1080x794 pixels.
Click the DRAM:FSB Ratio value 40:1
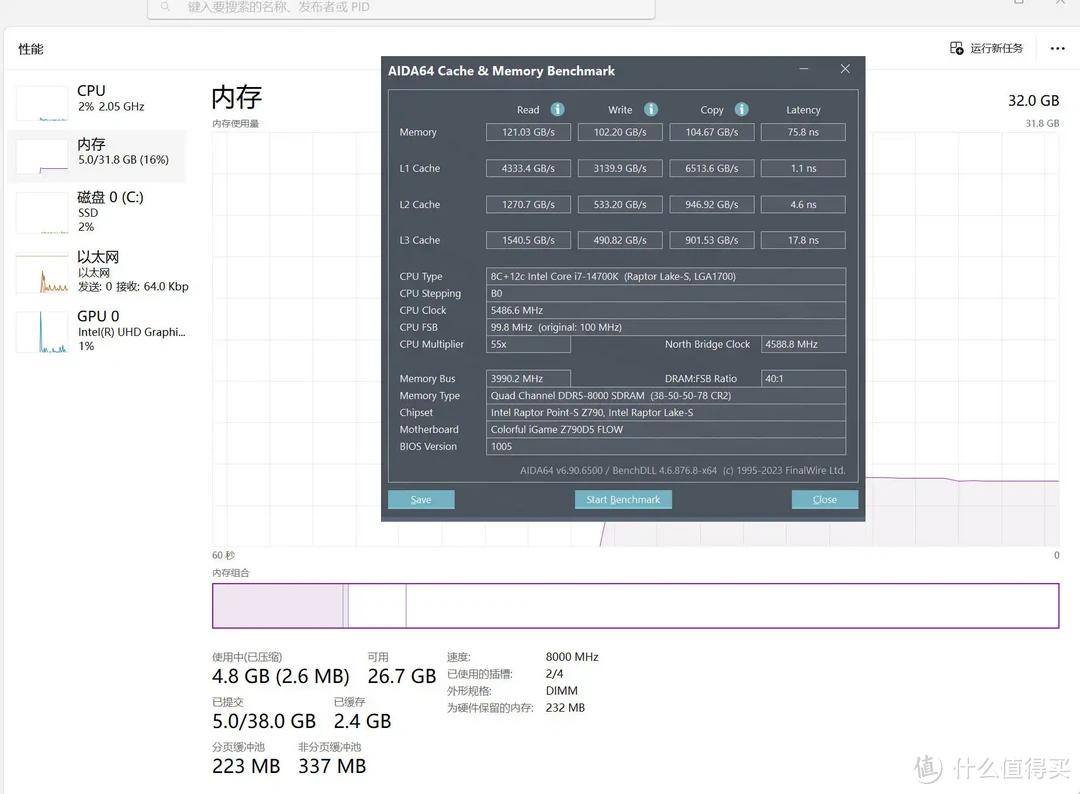[803, 379]
